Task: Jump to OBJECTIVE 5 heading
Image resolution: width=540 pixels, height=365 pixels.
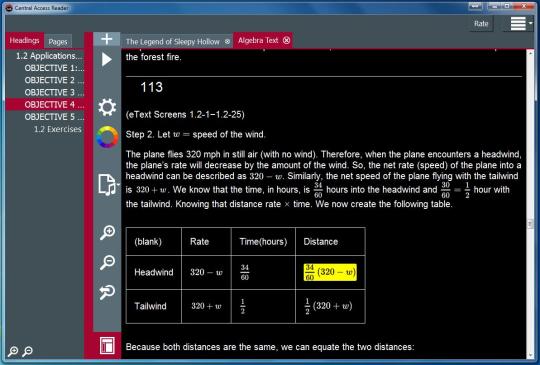Action: point(54,117)
